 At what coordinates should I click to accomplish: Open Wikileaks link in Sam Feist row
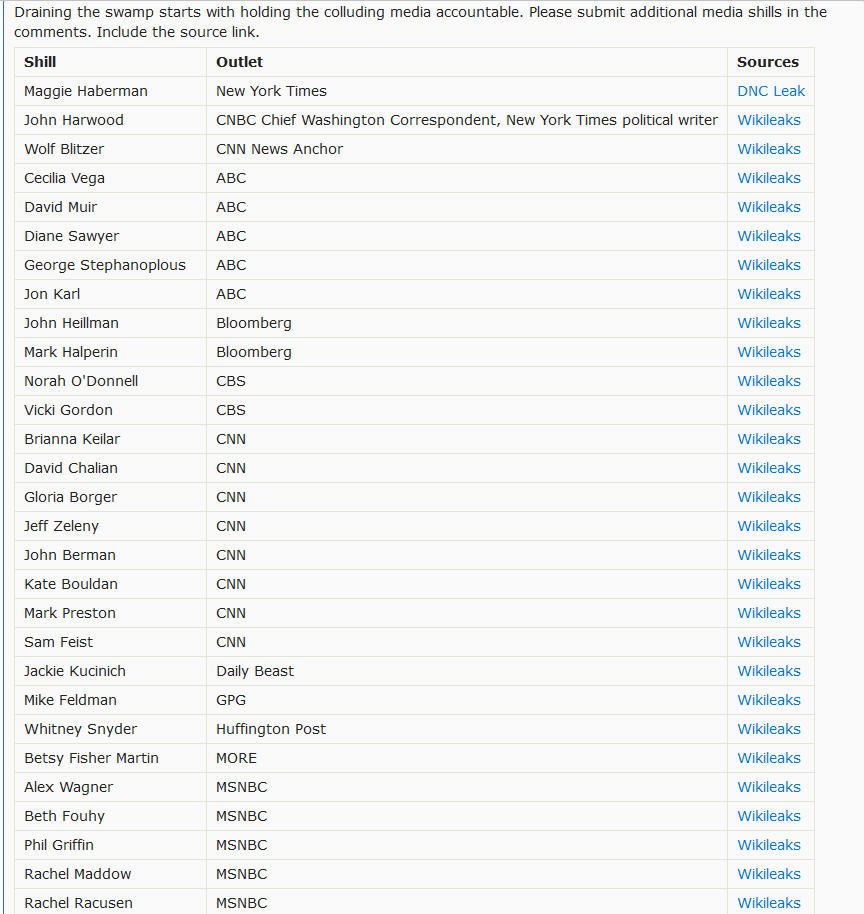click(768, 642)
